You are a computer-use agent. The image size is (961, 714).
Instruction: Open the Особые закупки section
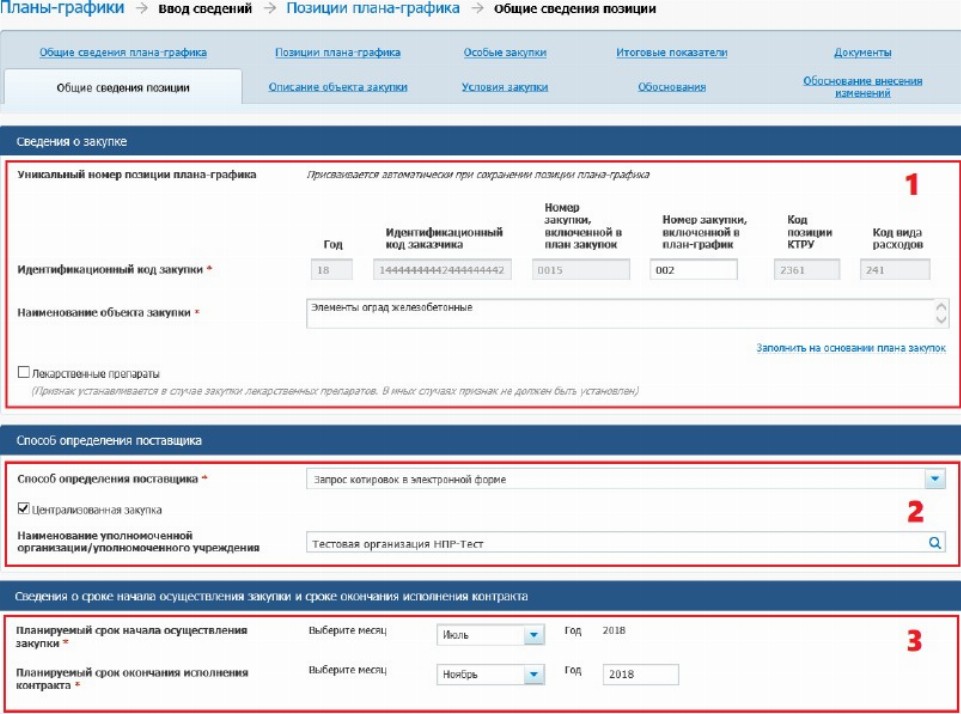505,52
